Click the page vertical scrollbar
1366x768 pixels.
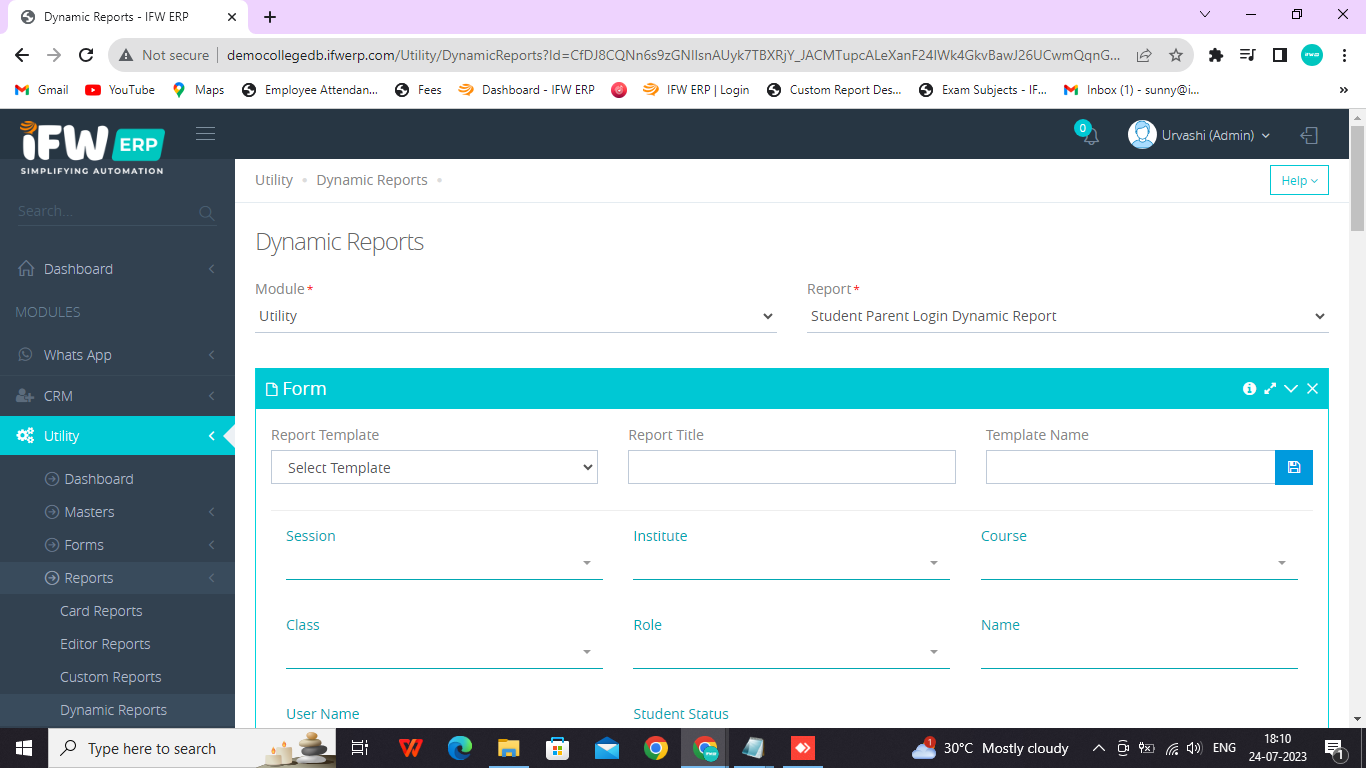1357,180
